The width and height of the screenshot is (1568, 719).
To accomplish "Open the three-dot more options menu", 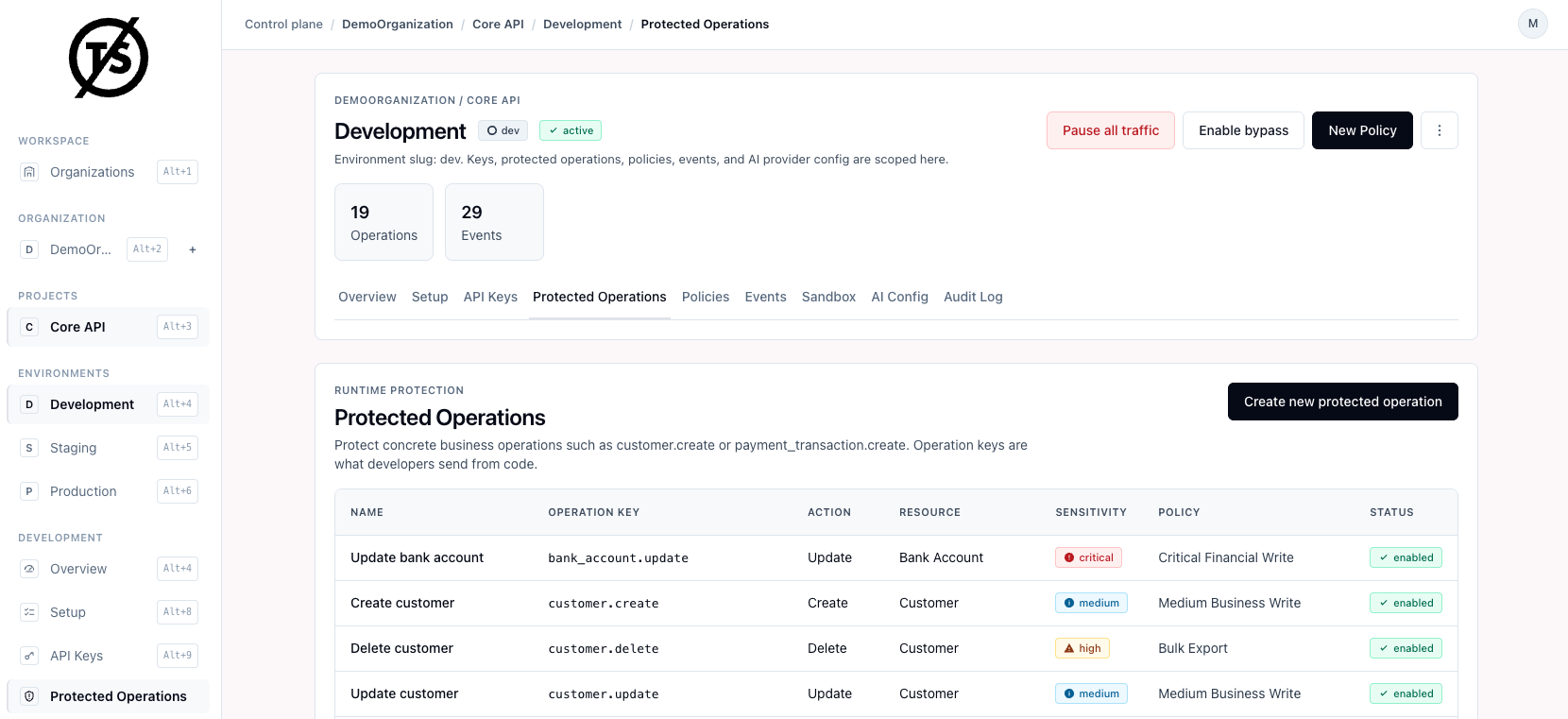I will 1439,130.
